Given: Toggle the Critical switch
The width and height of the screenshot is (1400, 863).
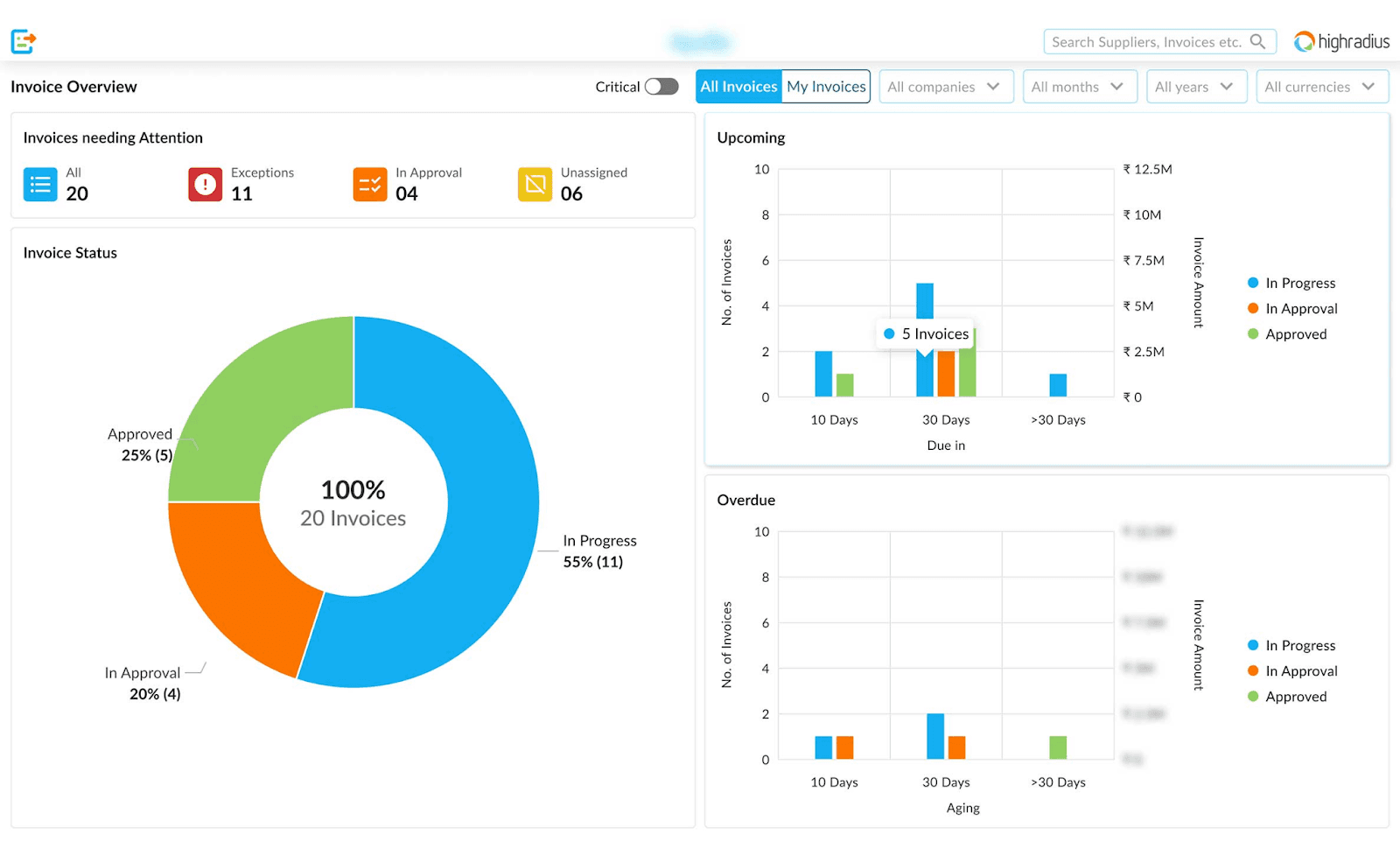Looking at the screenshot, I should (x=661, y=87).
